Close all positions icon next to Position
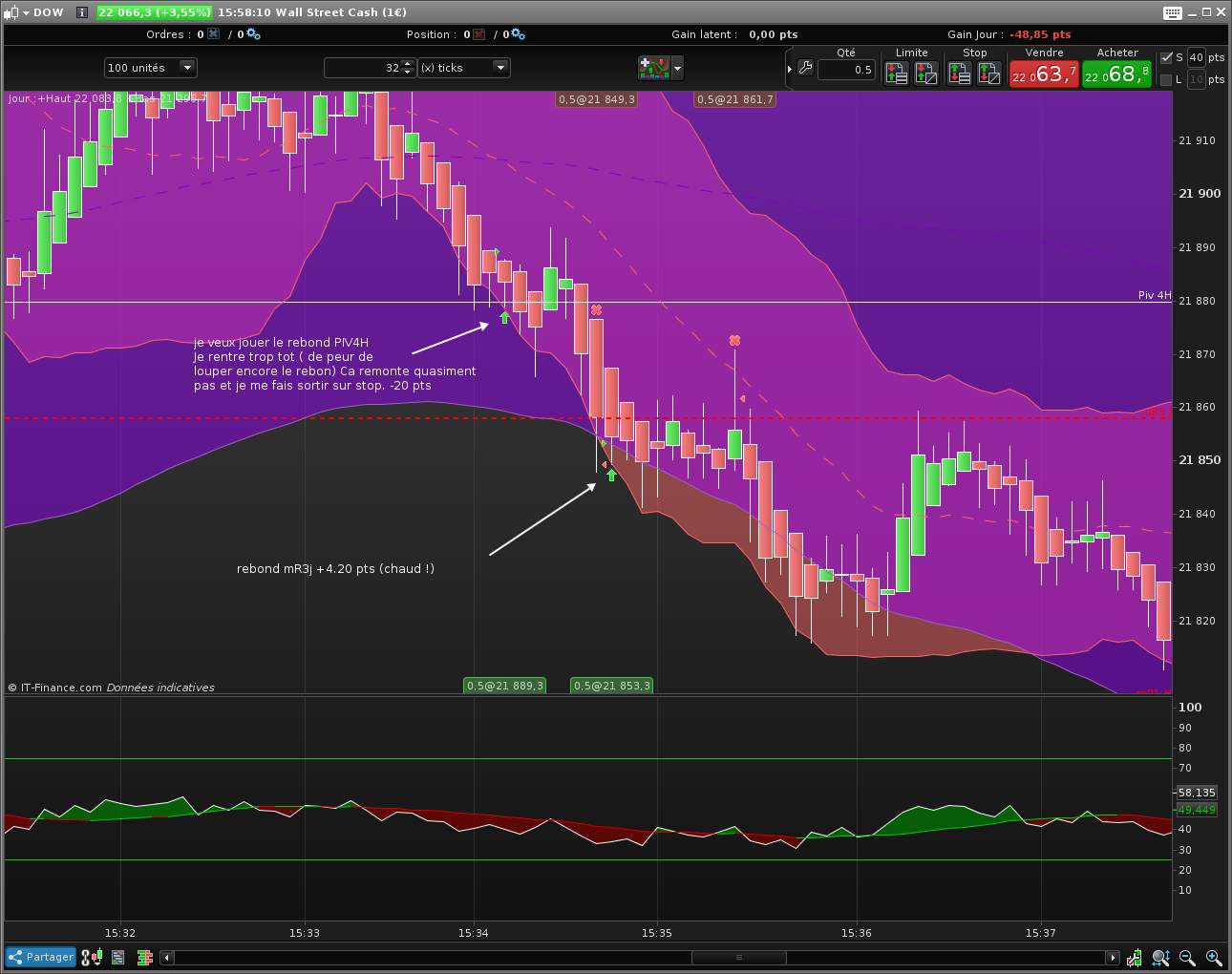The height and width of the screenshot is (974, 1232). 479,34
